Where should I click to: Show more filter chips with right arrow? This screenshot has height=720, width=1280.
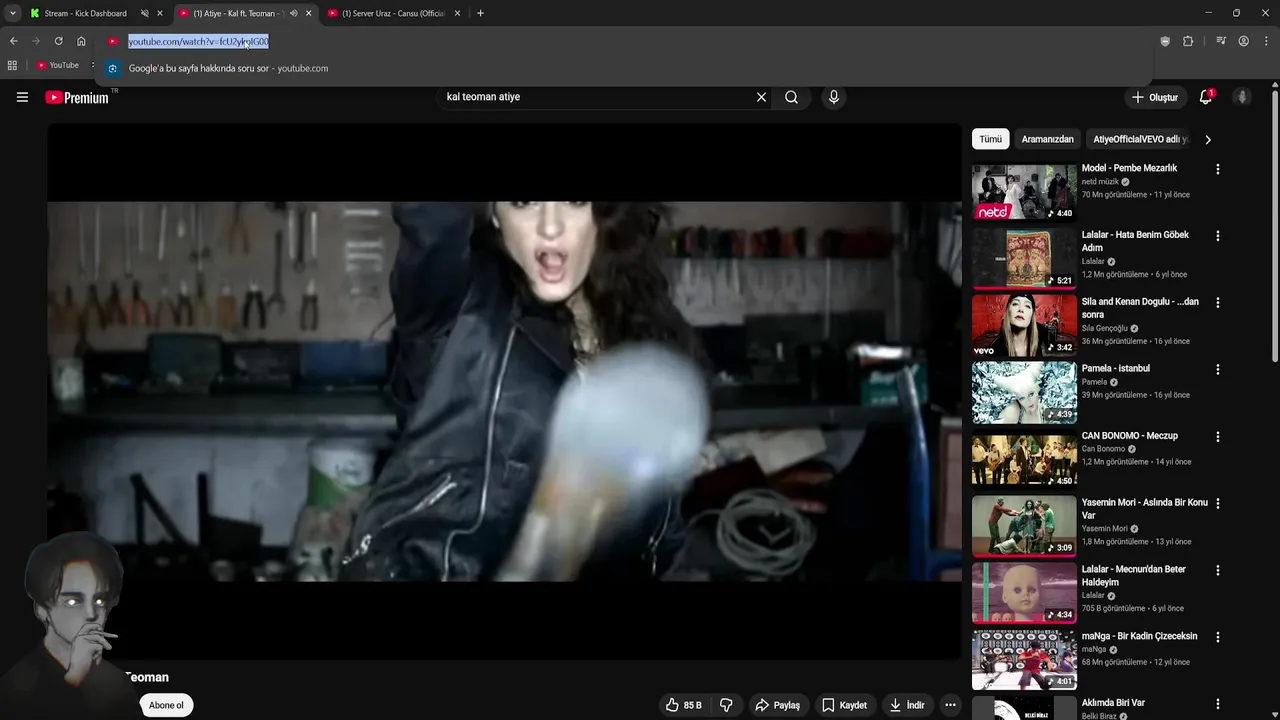(1207, 139)
